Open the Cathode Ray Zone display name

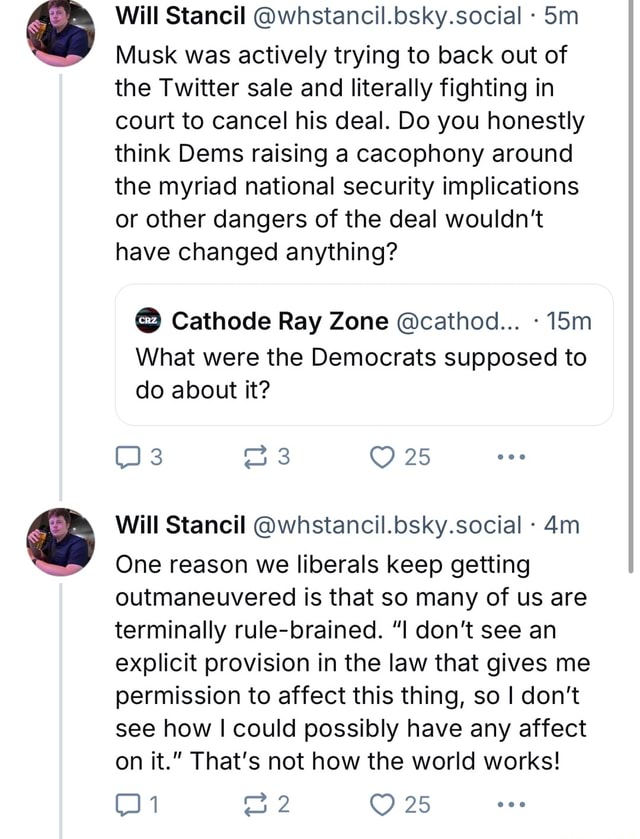pyautogui.click(x=280, y=321)
